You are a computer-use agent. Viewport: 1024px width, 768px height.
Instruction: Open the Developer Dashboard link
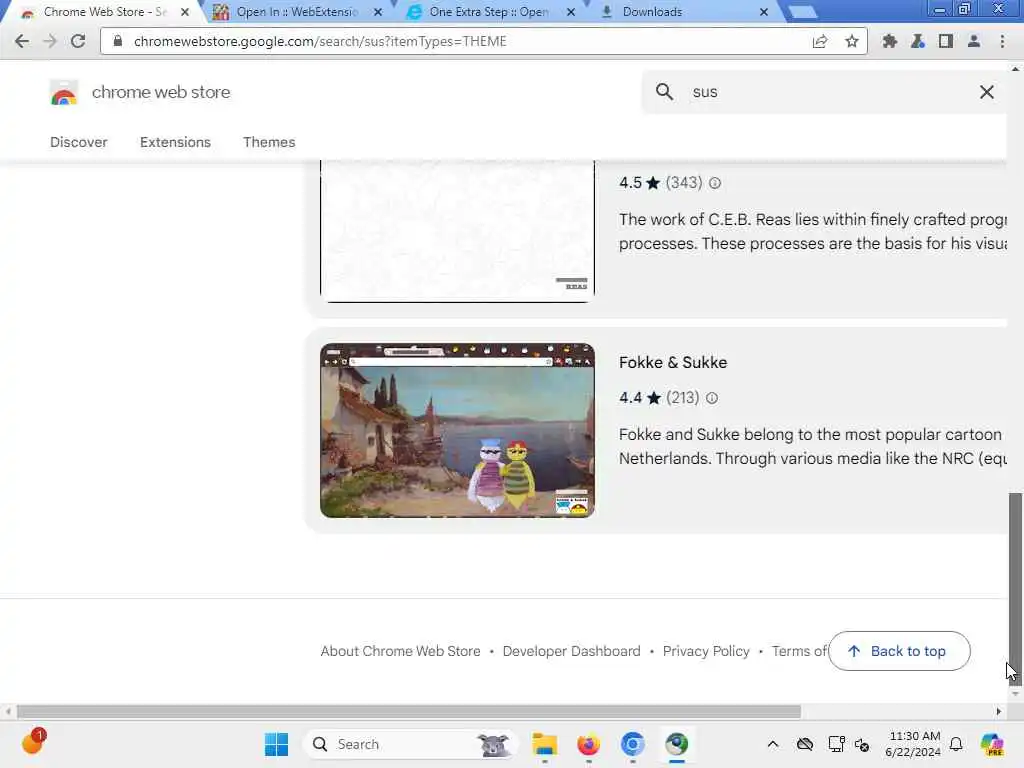coord(571,651)
